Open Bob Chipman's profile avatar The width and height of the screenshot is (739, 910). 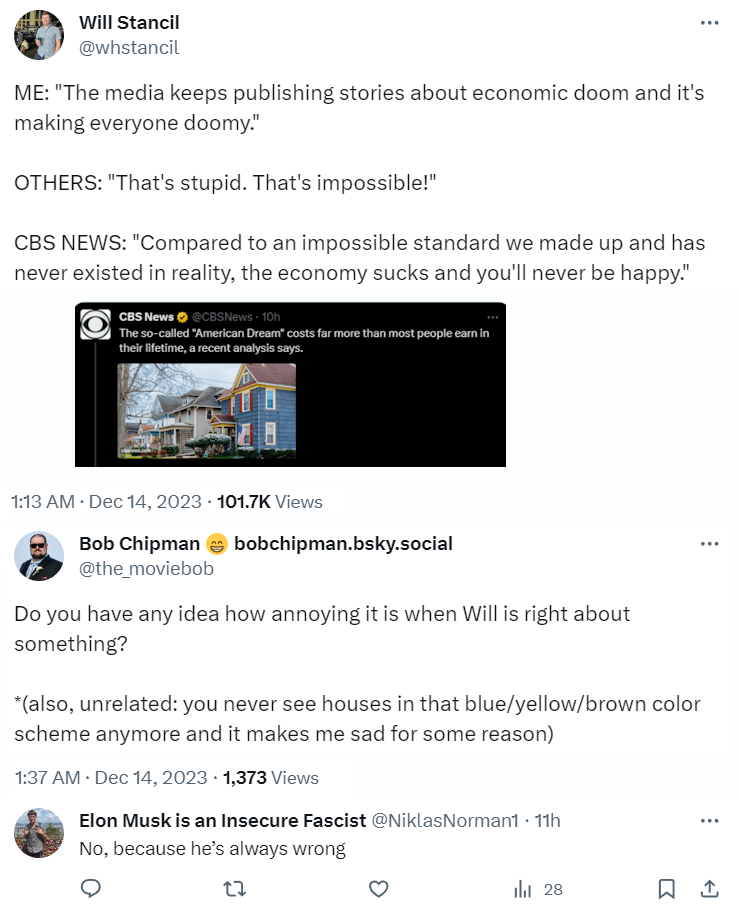39,556
